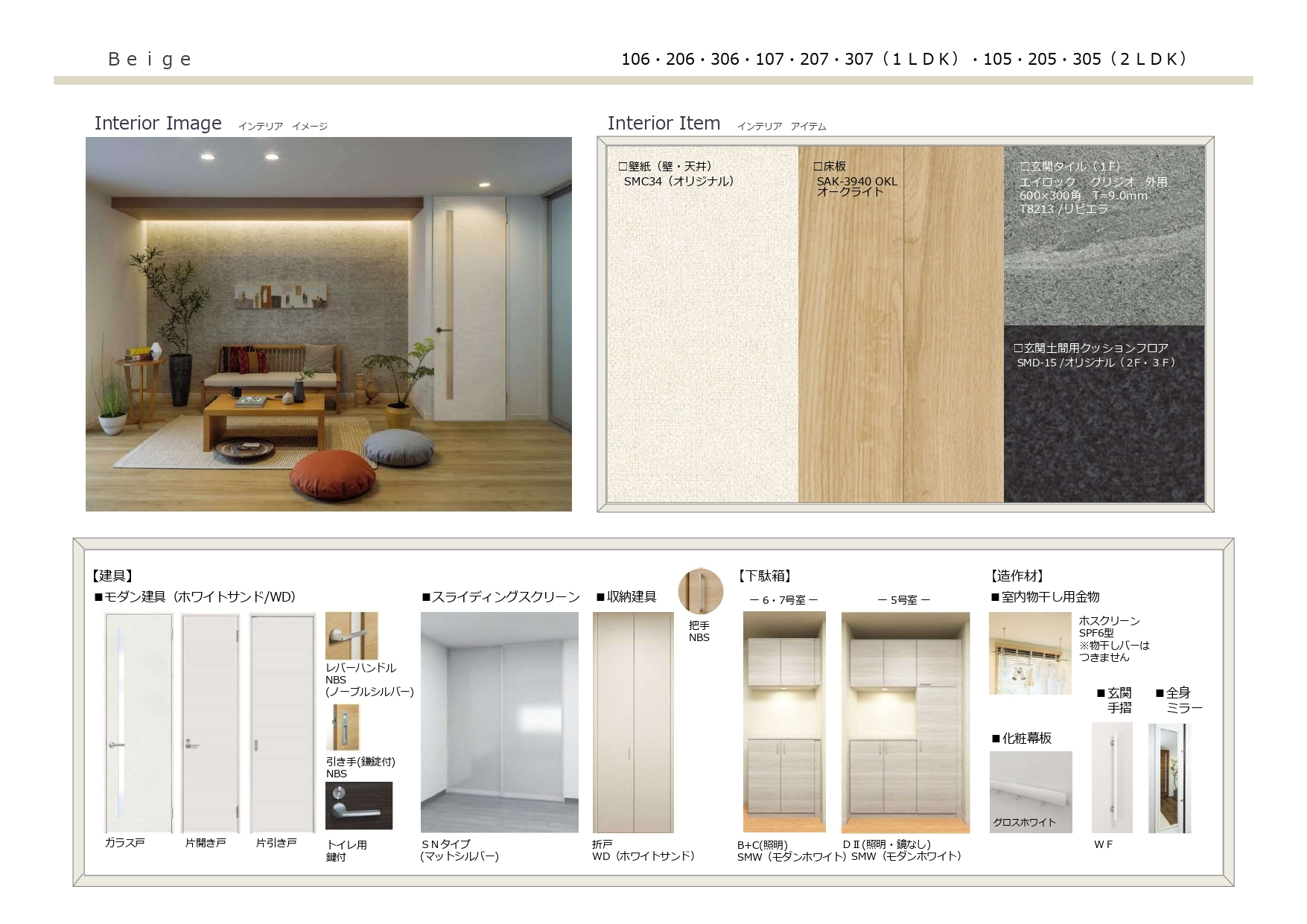Click the SMC34 wallpaper swatch
The height and width of the screenshot is (924, 1307).
pyautogui.click(x=702, y=335)
